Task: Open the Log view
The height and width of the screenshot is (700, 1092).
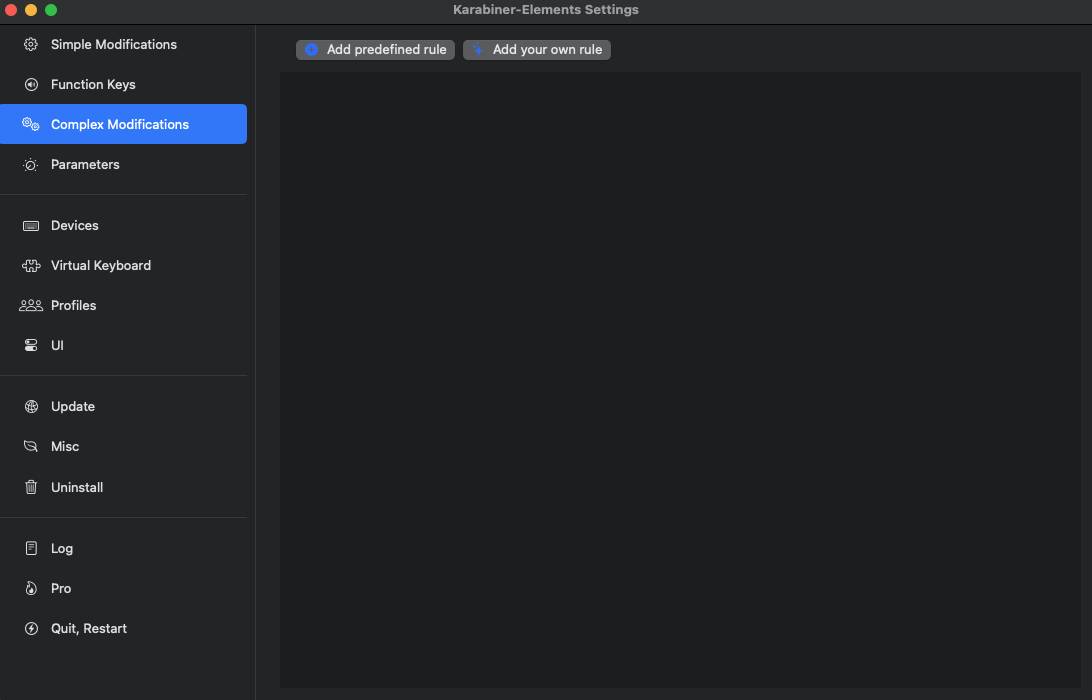Action: (x=62, y=548)
